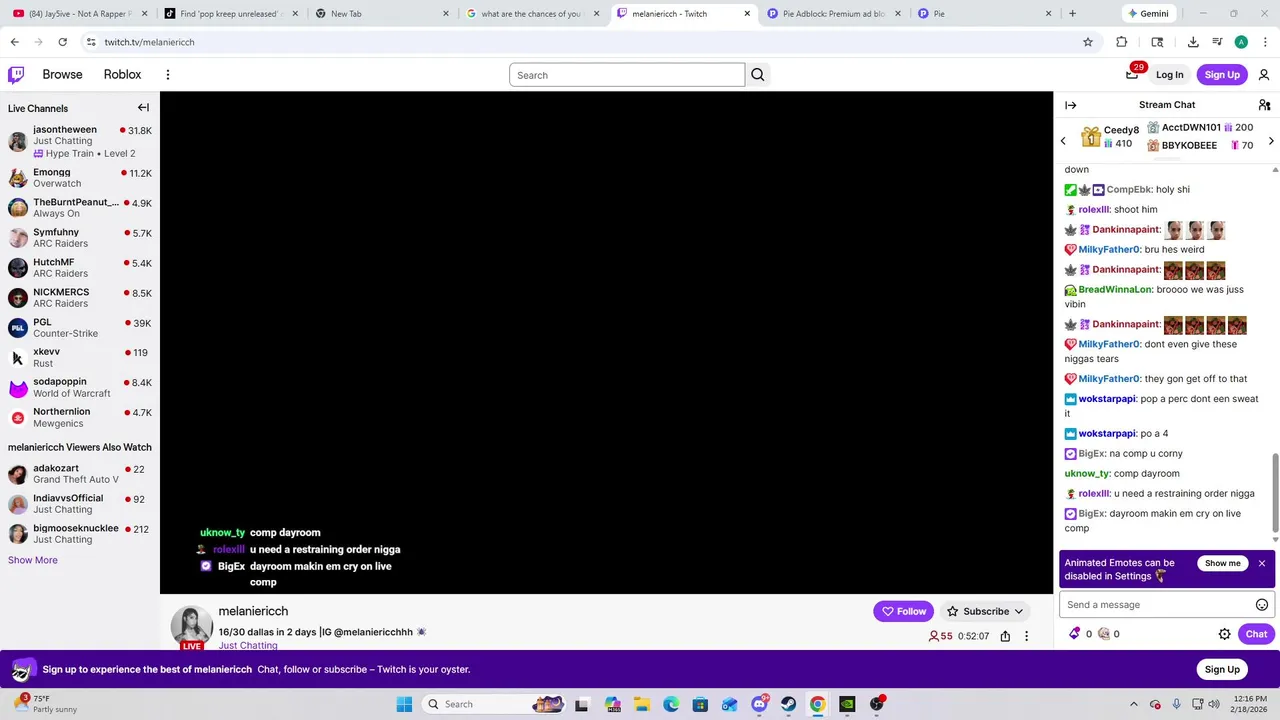Open Microsoft Edge from the taskbar
Image resolution: width=1280 pixels, height=720 pixels.
pos(671,704)
